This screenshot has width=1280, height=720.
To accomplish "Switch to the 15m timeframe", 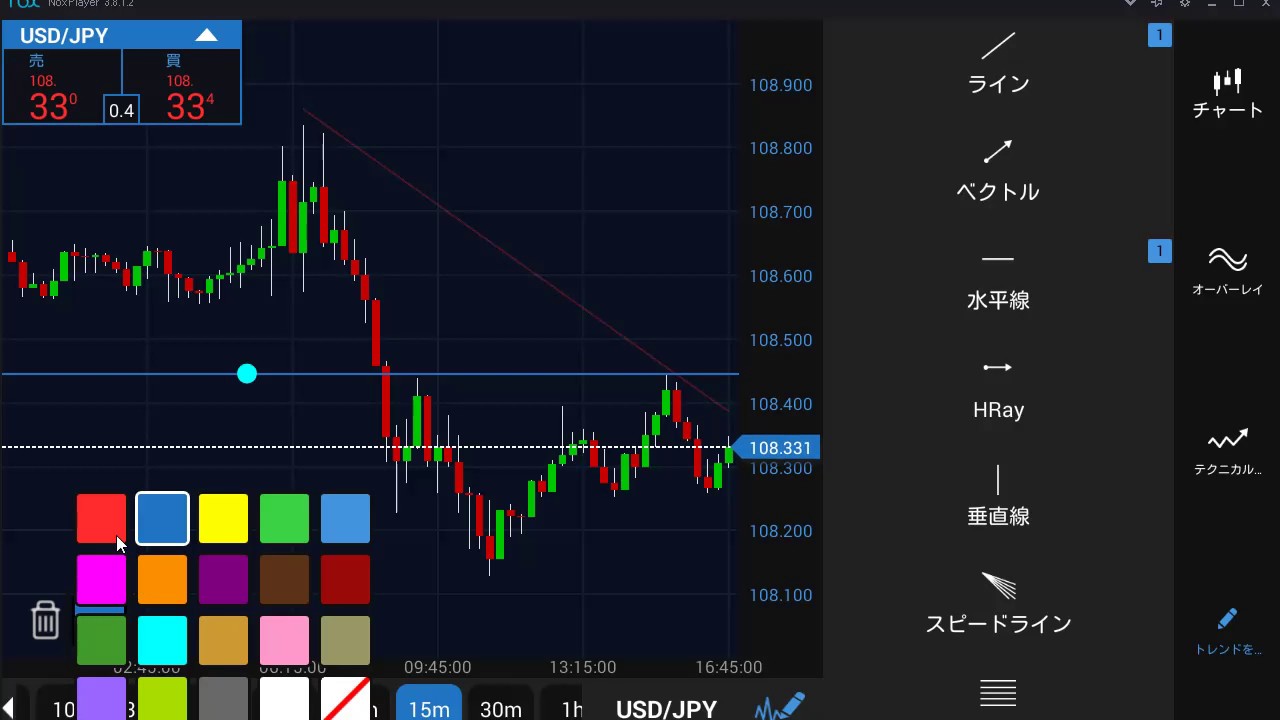I will click(429, 703).
